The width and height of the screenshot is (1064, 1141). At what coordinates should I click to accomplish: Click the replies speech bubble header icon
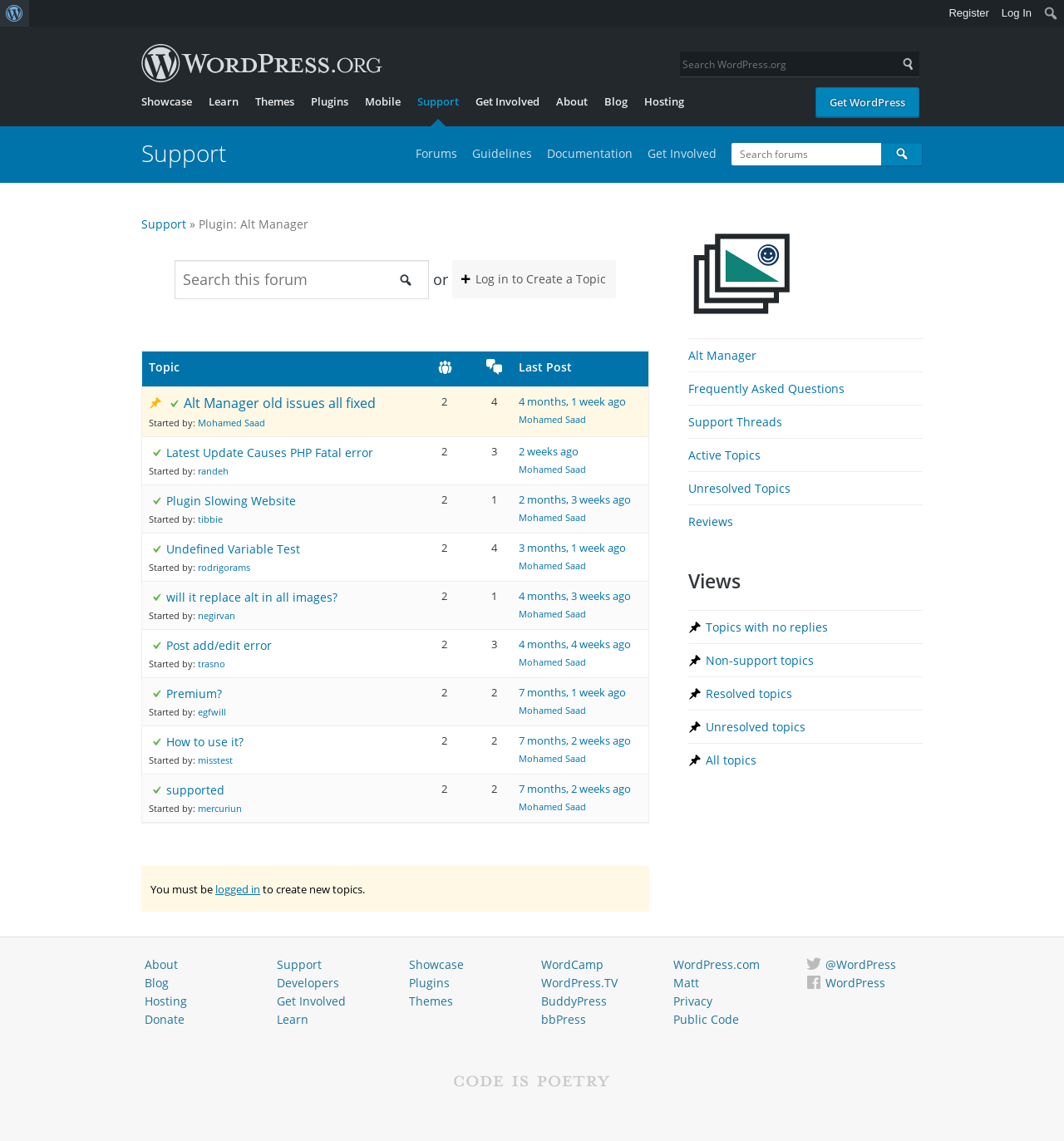tap(494, 366)
